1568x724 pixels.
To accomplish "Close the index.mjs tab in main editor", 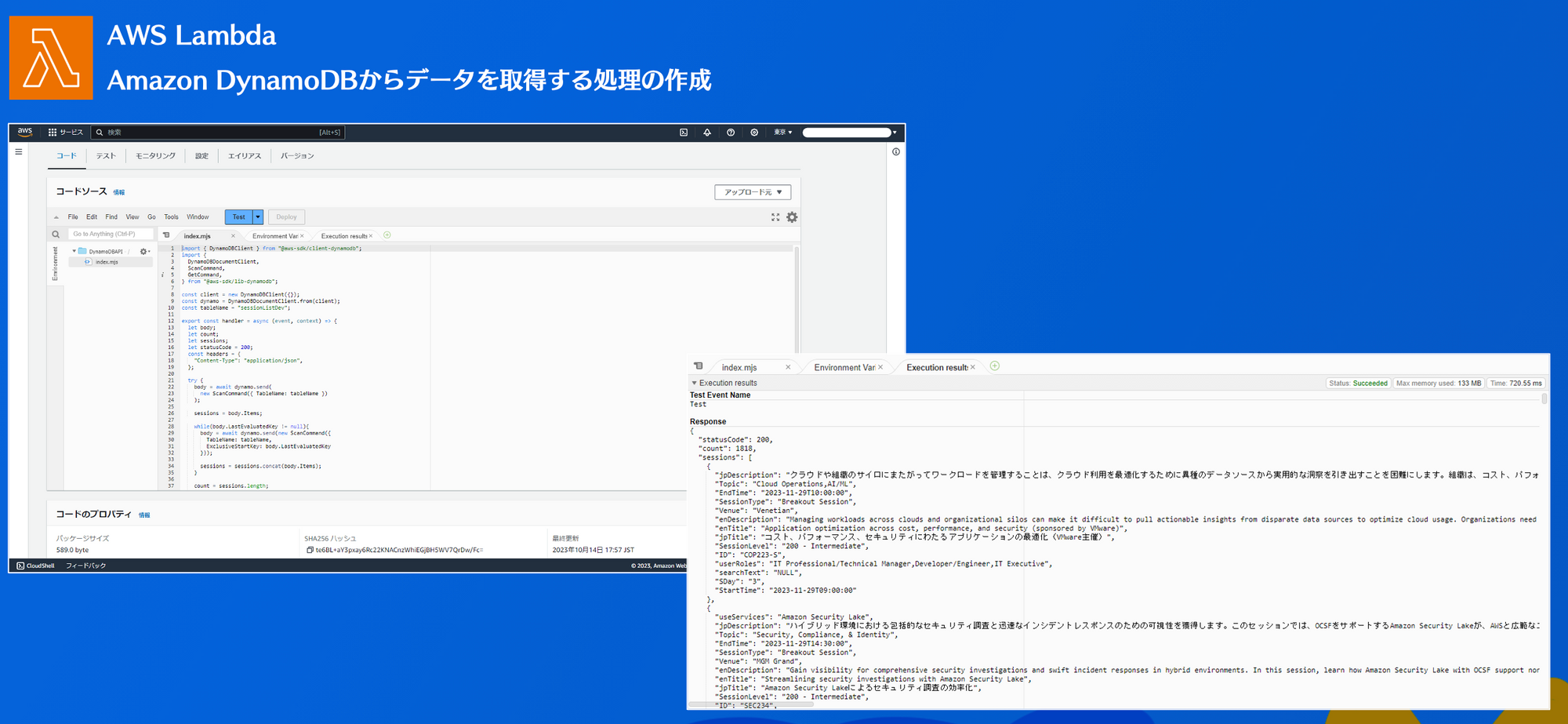I will point(233,236).
